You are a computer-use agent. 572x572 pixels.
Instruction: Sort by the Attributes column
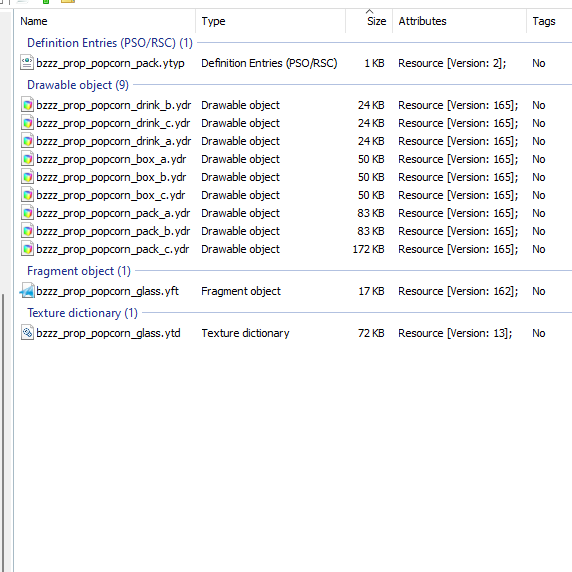(x=459, y=21)
